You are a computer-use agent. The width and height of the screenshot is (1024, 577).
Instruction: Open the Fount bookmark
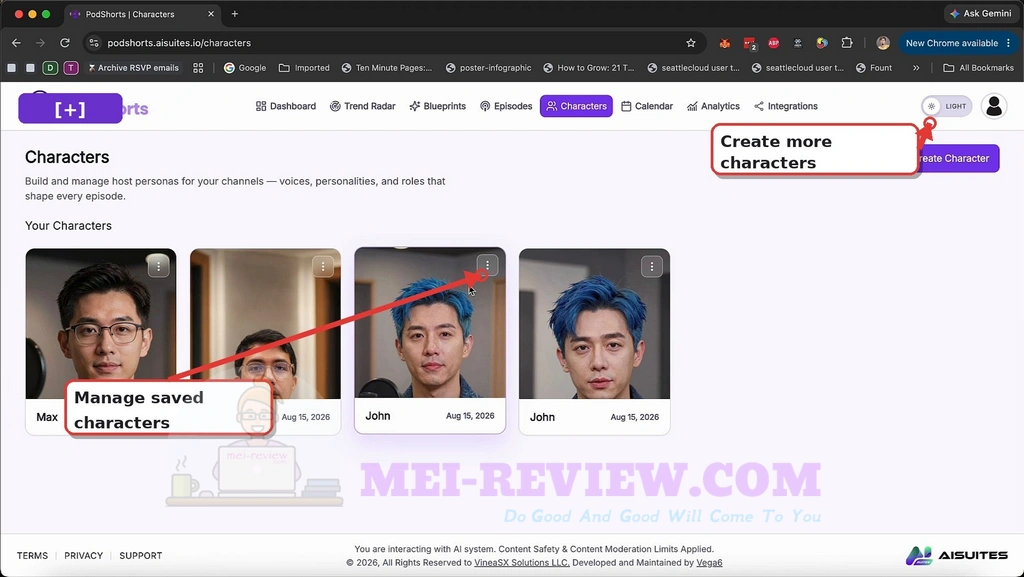point(874,68)
